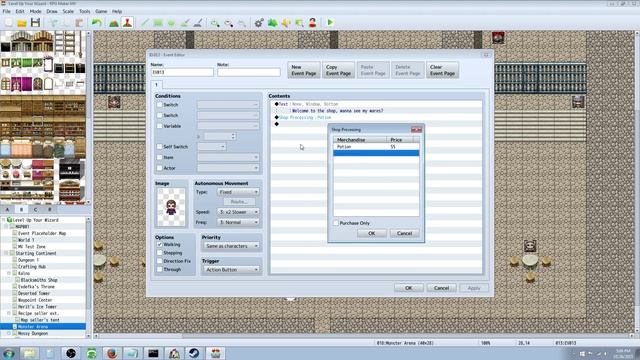Open the Freq Normal dropdown
Screen dimensions: 640x360
[x=238, y=222]
